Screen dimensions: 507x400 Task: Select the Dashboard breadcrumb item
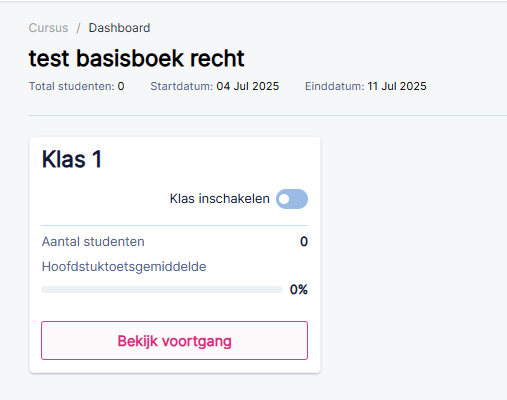[119, 28]
